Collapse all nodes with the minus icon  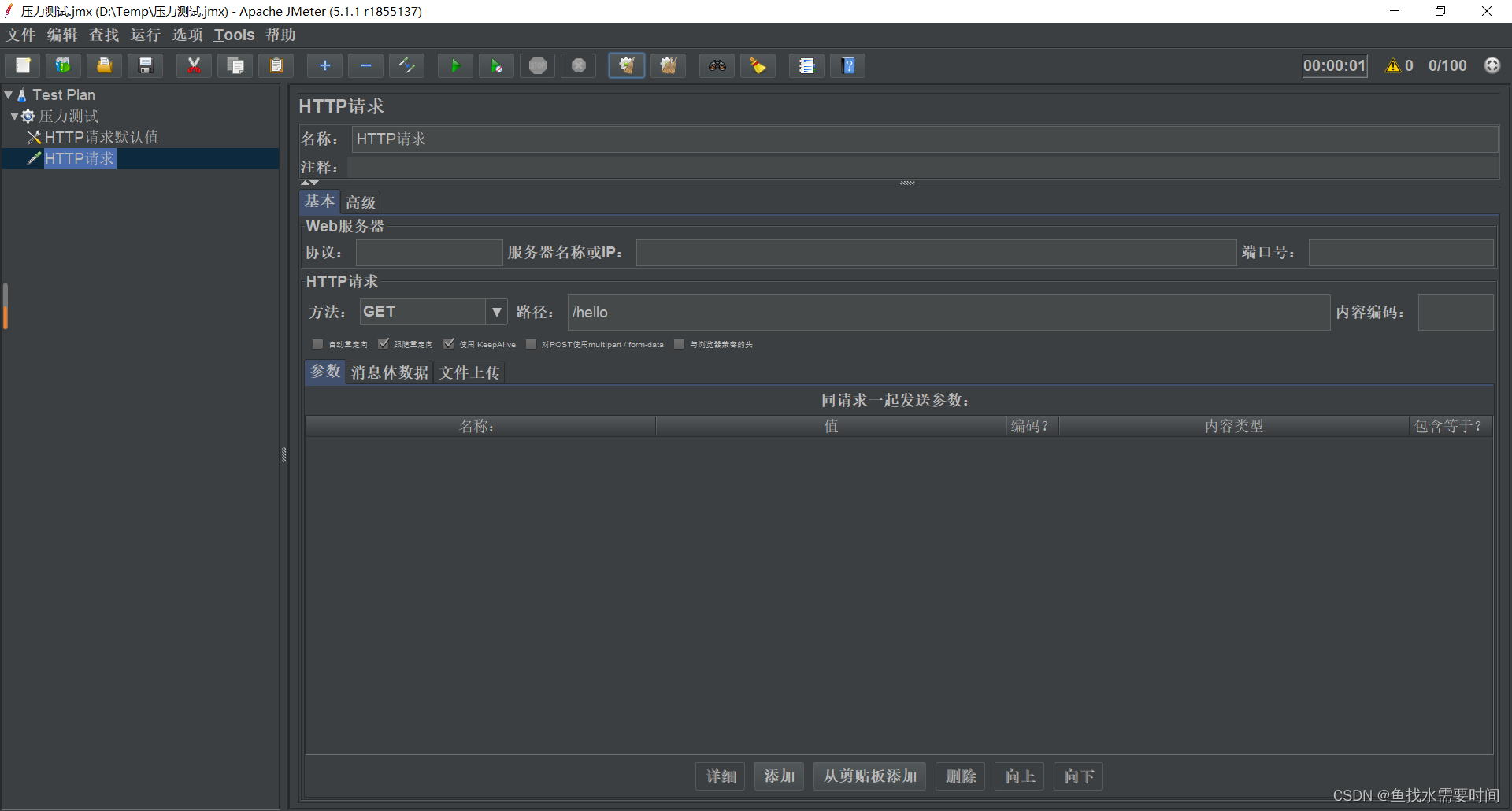coord(365,66)
